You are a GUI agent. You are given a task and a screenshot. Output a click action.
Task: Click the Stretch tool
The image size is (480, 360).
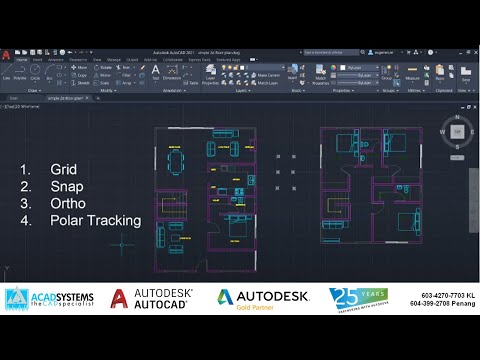[x=80, y=83]
